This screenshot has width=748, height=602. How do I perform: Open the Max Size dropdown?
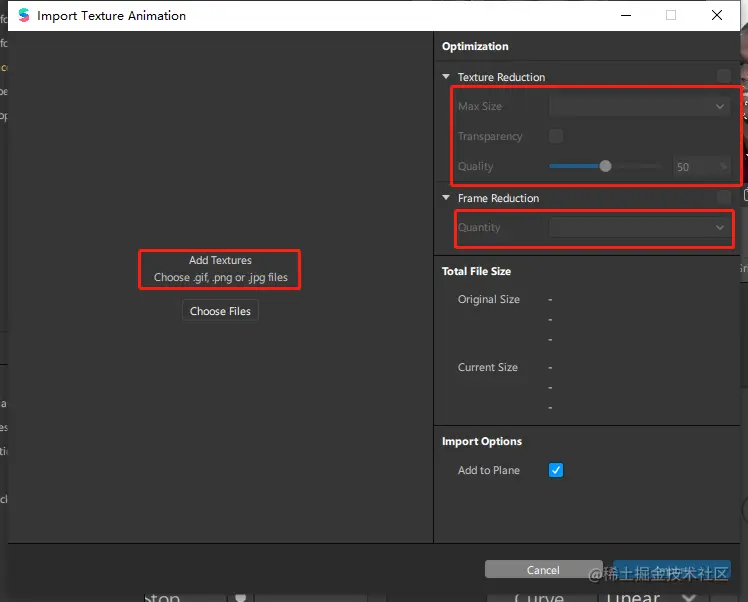(639, 106)
